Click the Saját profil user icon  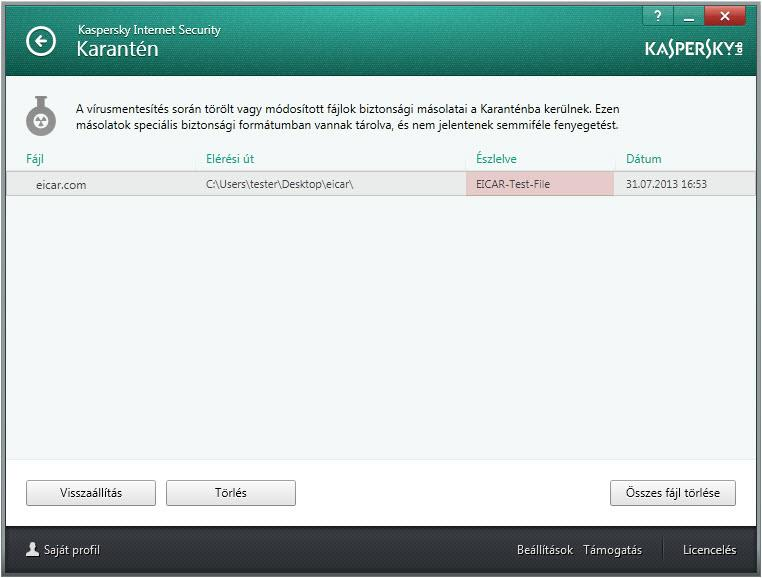(x=32, y=549)
